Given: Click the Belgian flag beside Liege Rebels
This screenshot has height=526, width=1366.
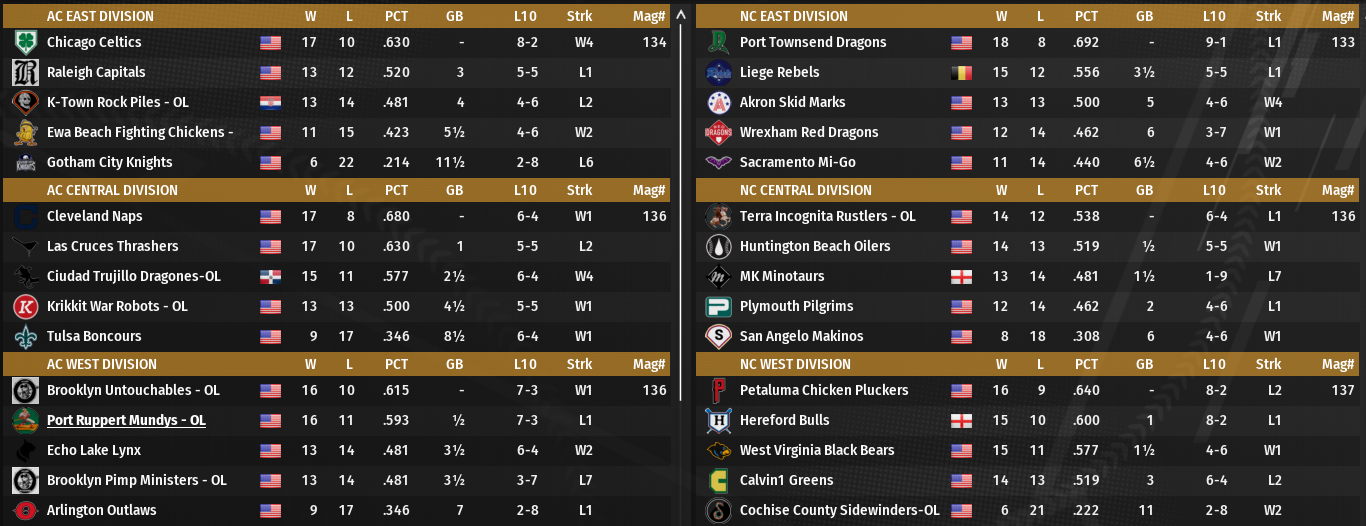Looking at the screenshot, I should tap(961, 73).
